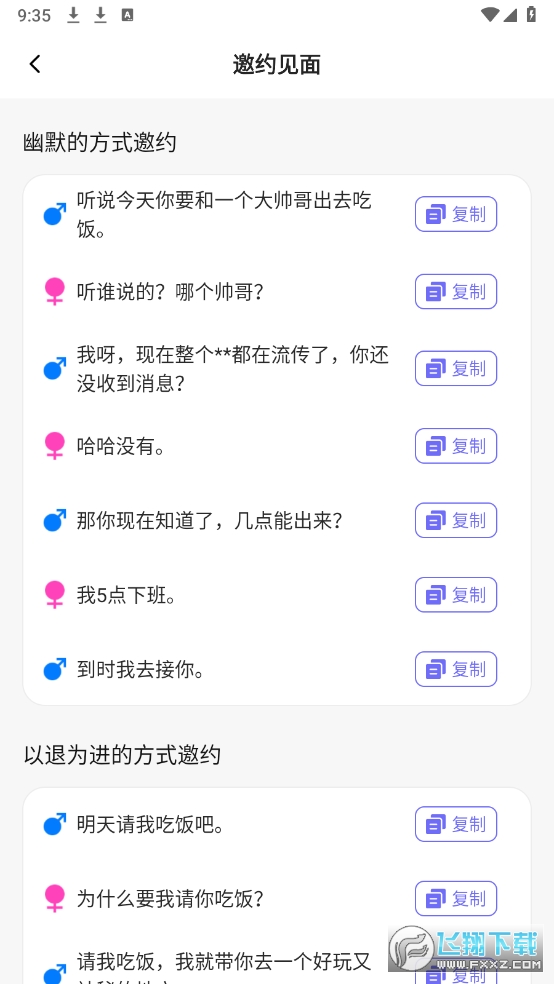Tap the male icon beside '明天请我吃饭吧'

(x=55, y=824)
